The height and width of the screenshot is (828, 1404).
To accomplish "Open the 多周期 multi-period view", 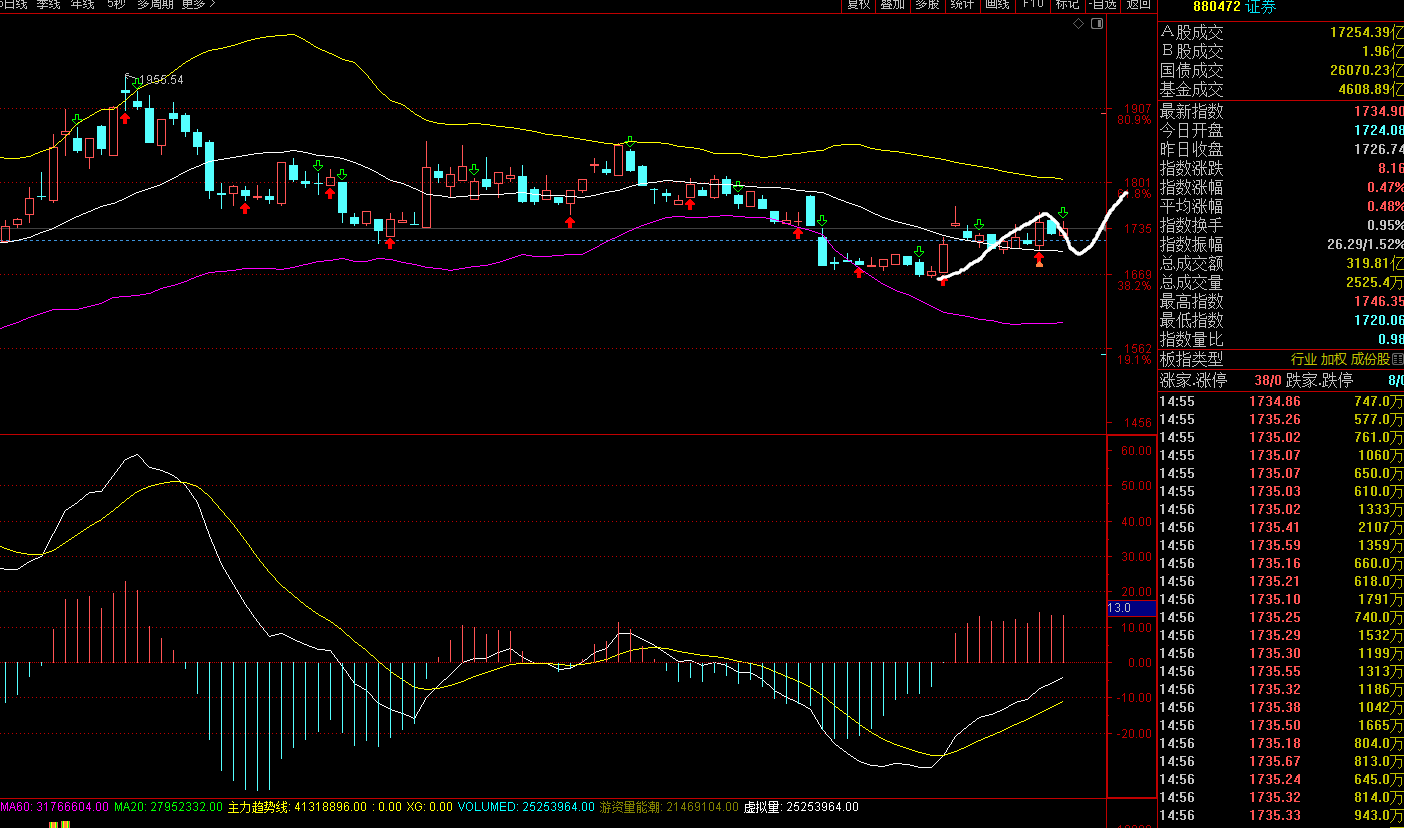I will point(155,4).
